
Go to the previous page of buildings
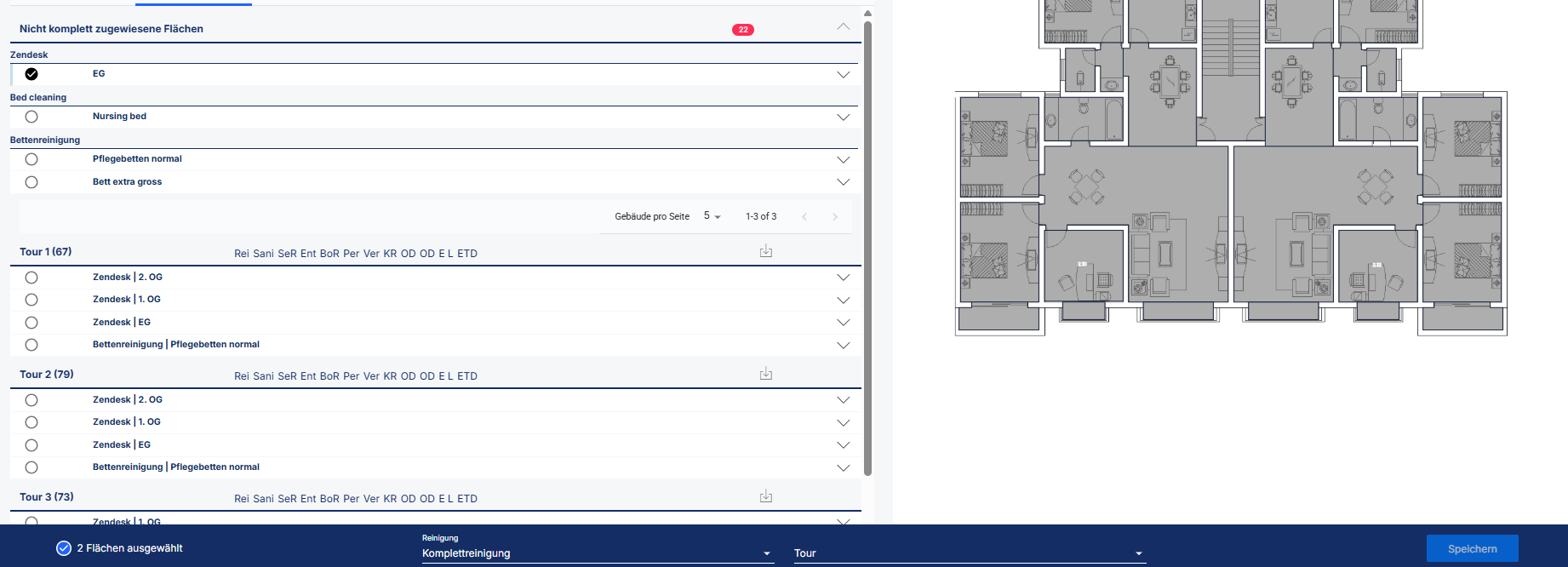[x=804, y=217]
